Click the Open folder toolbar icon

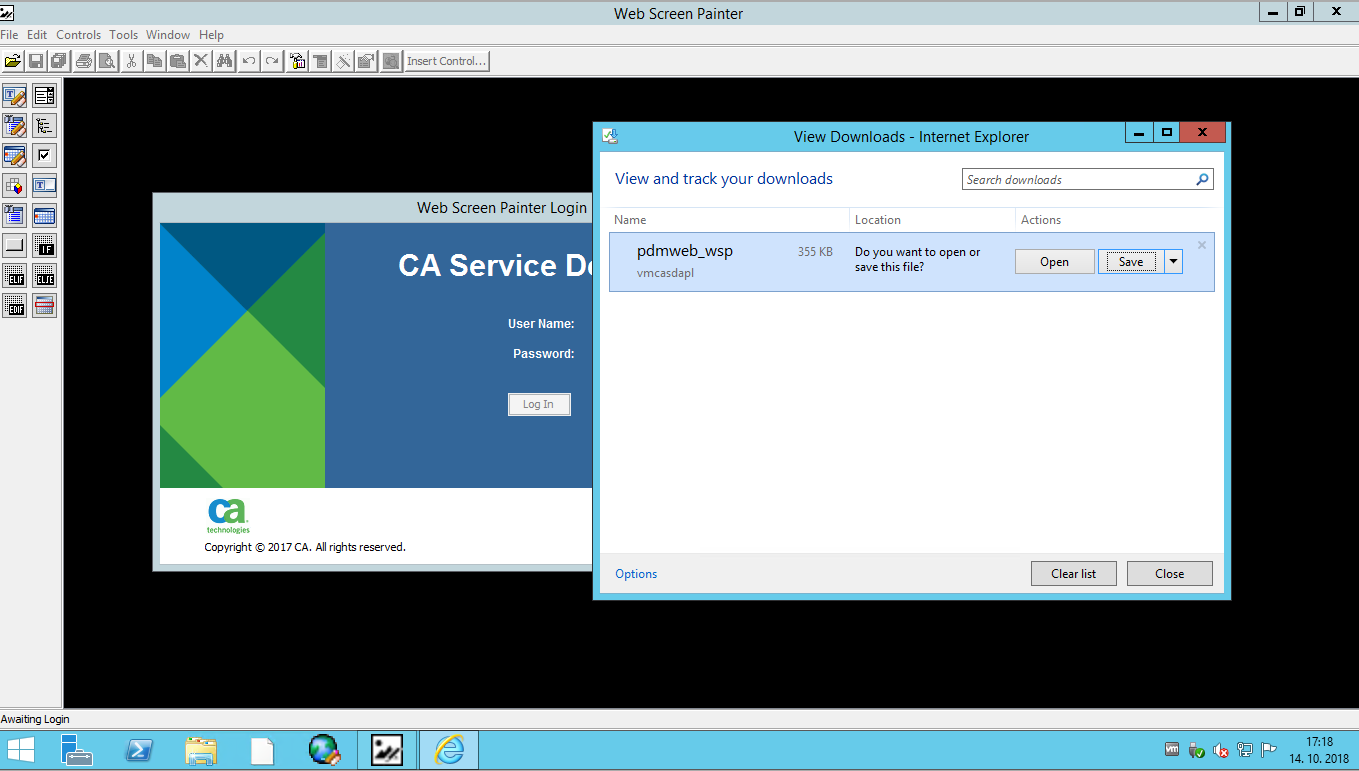coord(13,61)
